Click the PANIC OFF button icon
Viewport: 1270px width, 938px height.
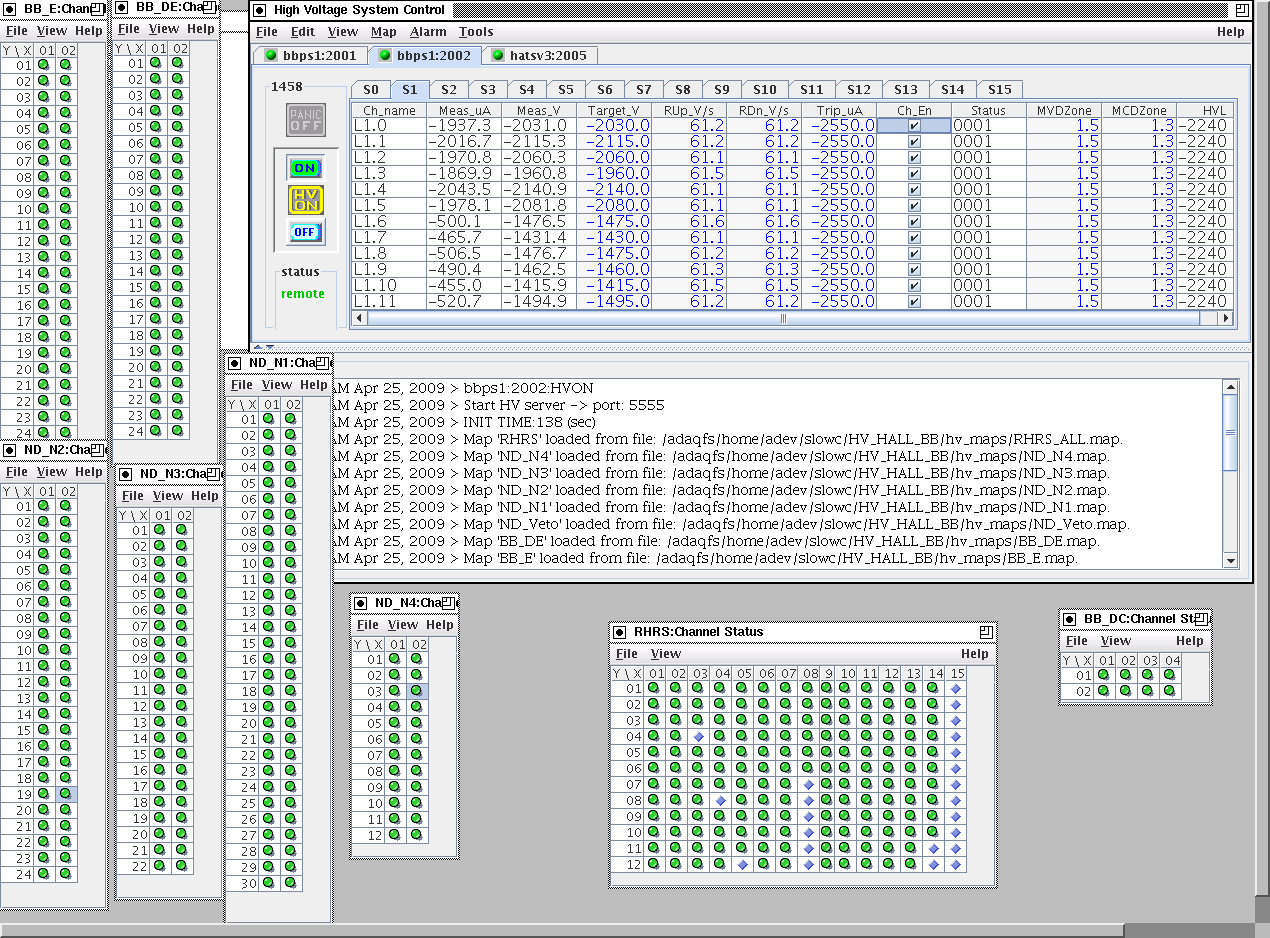pyautogui.click(x=306, y=121)
